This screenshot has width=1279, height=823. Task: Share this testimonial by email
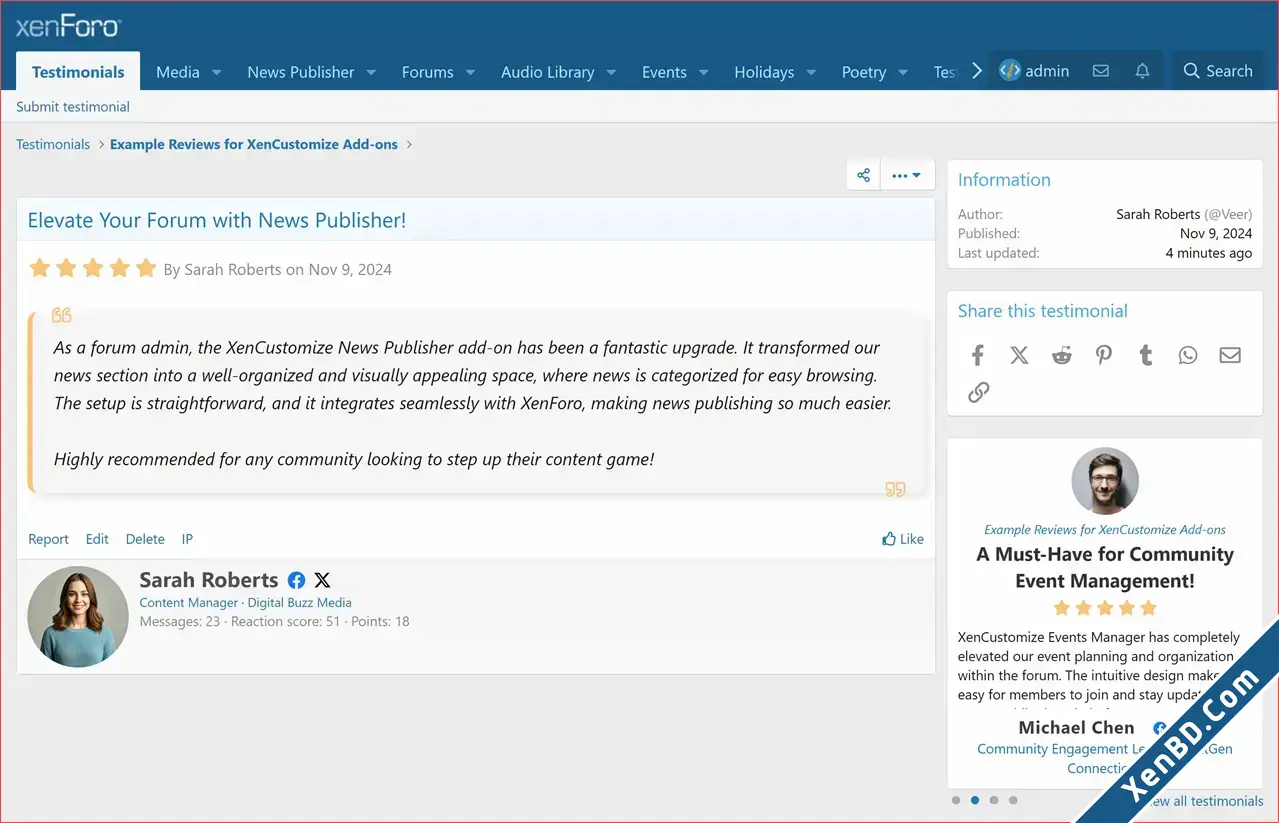pos(1230,355)
